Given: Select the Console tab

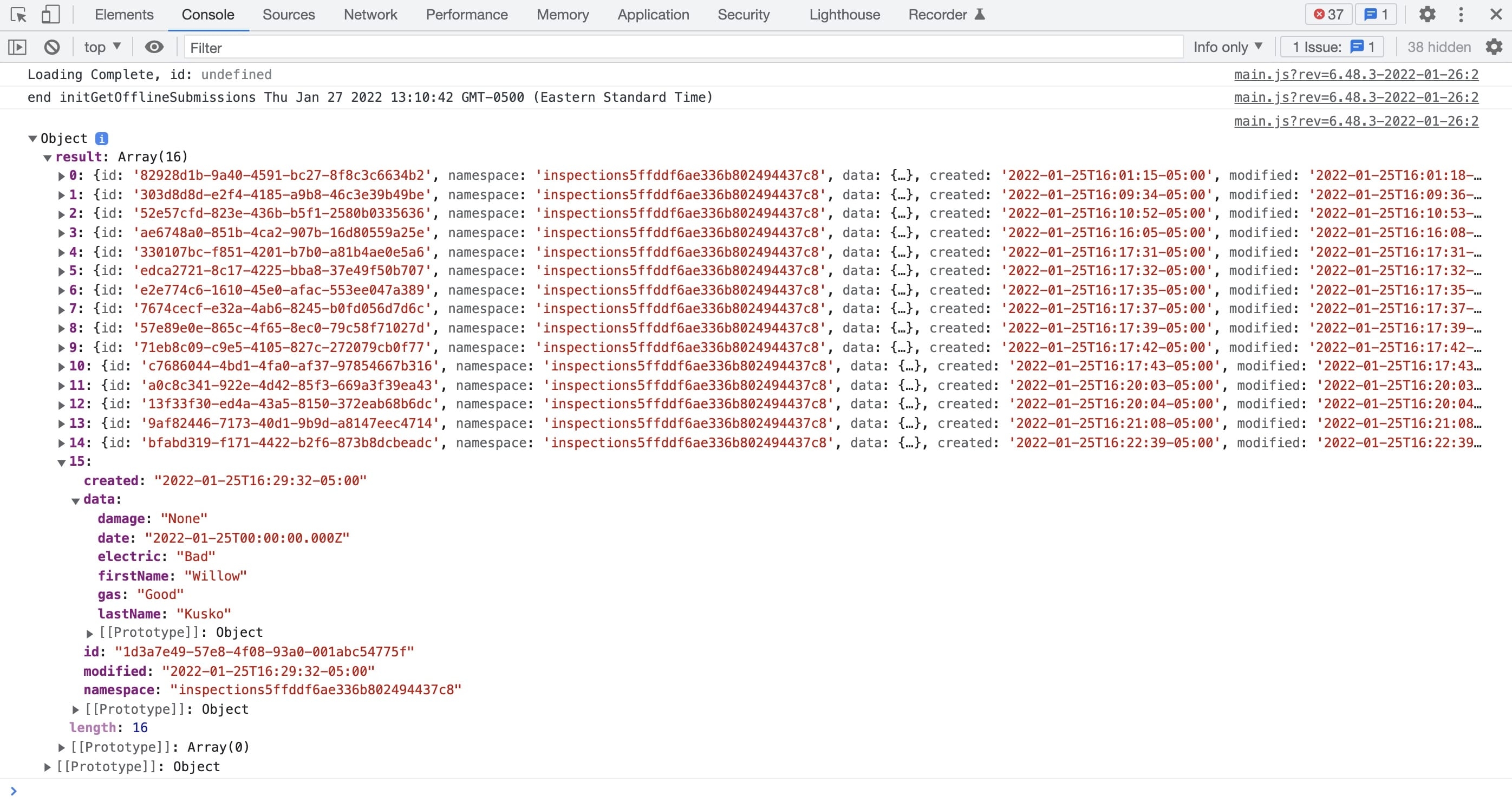Looking at the screenshot, I should coord(208,15).
